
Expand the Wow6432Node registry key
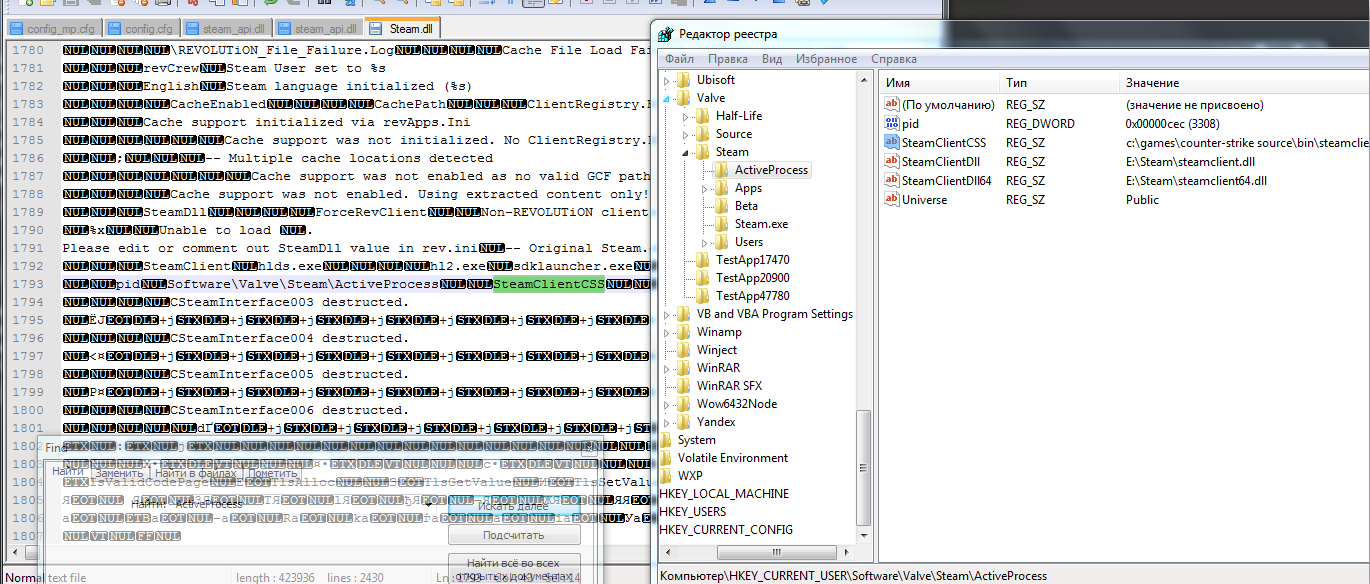pyautogui.click(x=667, y=404)
